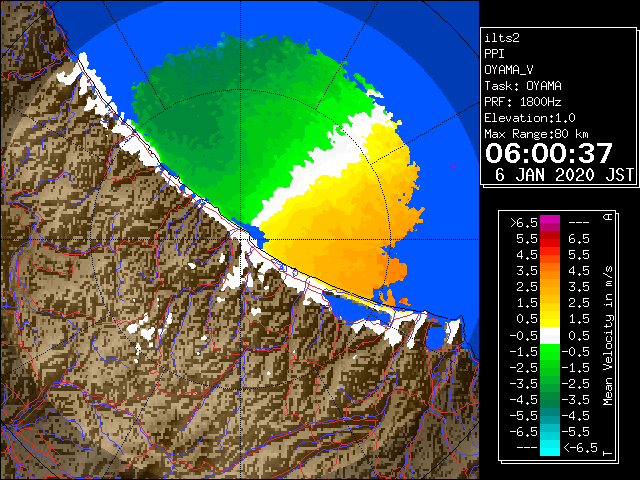The width and height of the screenshot is (640, 480).
Task: Click the isolated magenta dot on the radar
Action: tap(453, 167)
